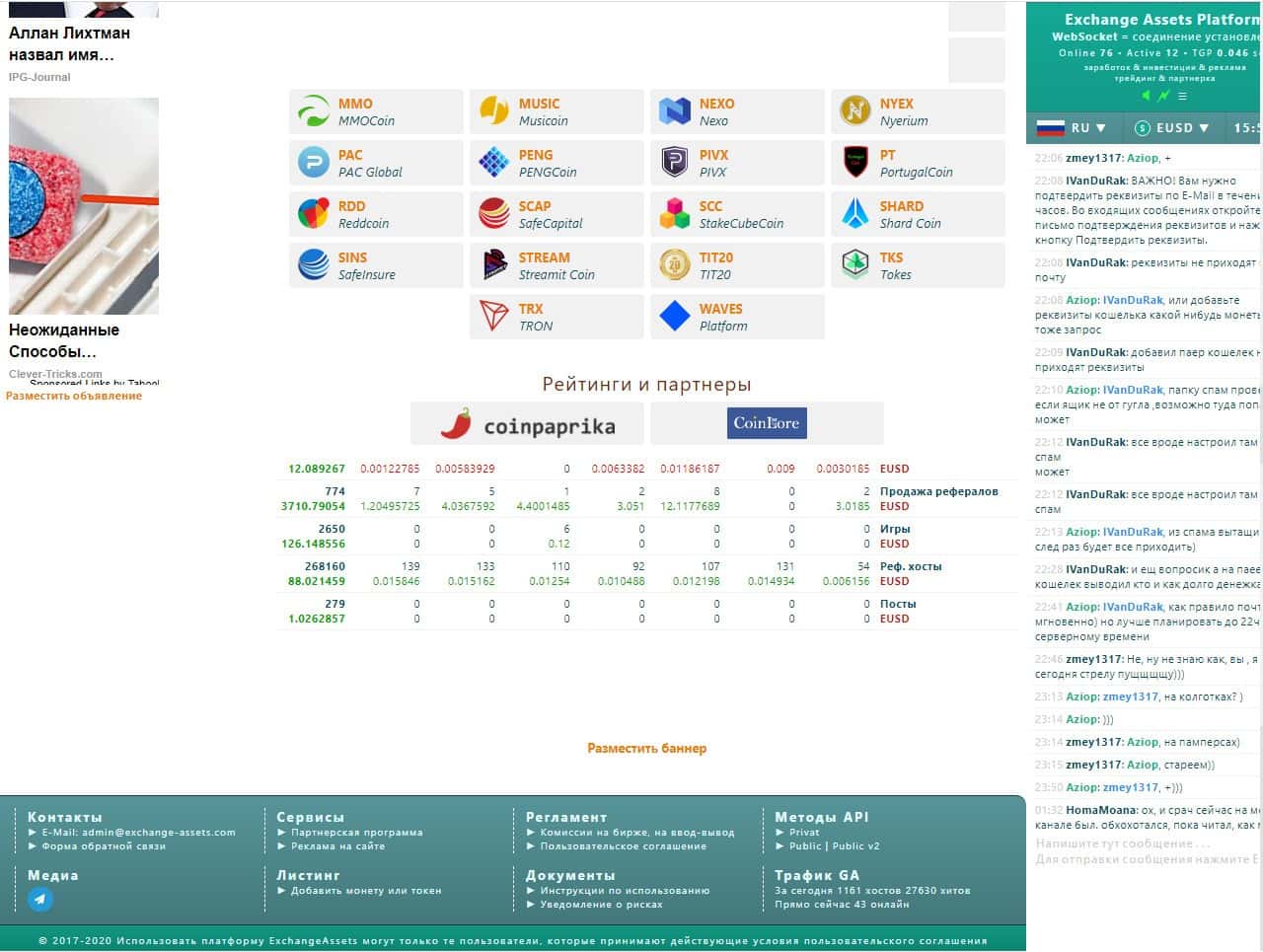Choose the SafeCapital logo icon
The image size is (1263, 952).
click(494, 214)
